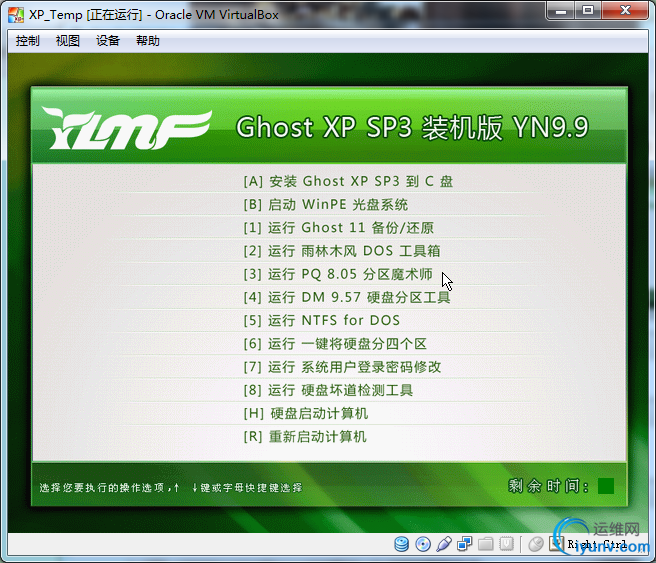Viewport: 656px width, 563px height.
Task: Open the 设备 menu
Action: [108, 41]
